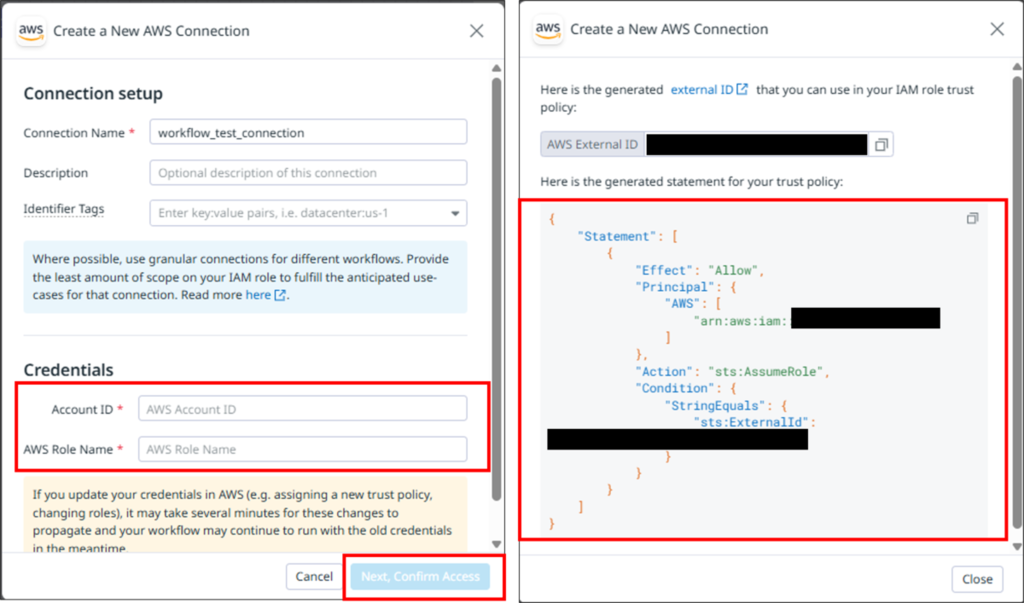Screen dimensions: 1024x603
Task: Click the AWS logo in left dialog
Action: (31, 31)
